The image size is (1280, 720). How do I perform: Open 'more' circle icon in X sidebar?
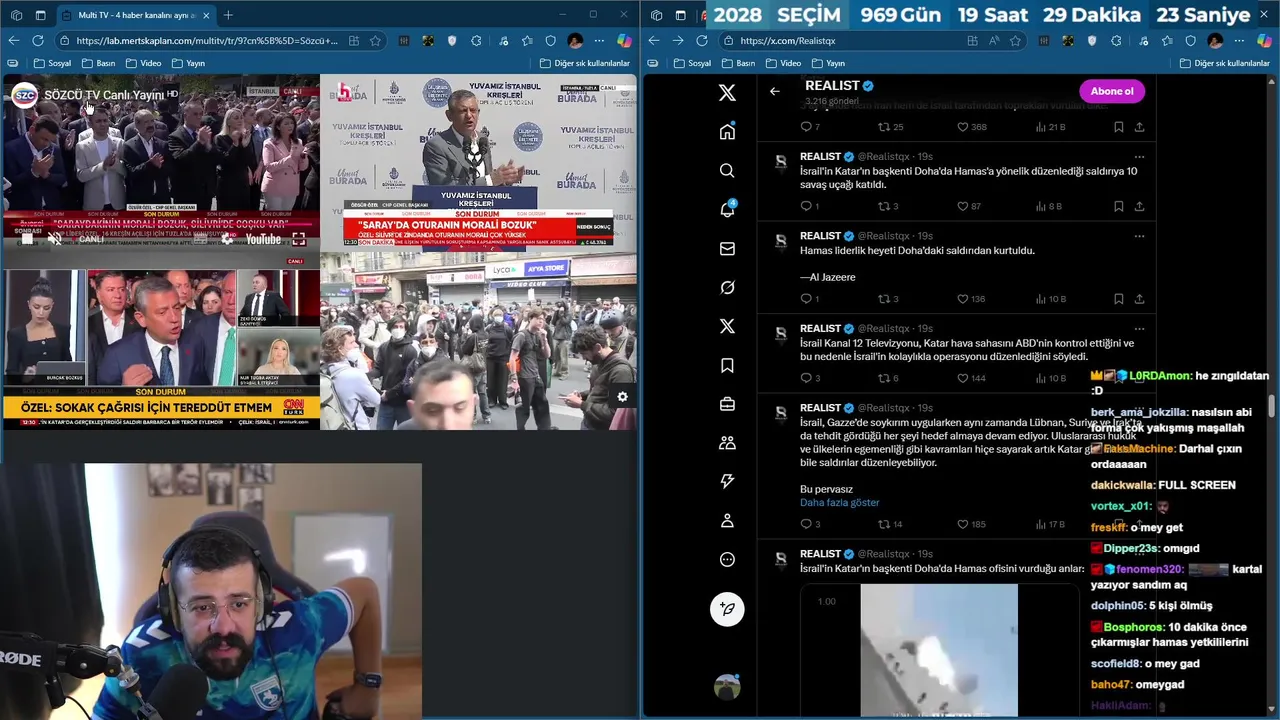point(727,559)
